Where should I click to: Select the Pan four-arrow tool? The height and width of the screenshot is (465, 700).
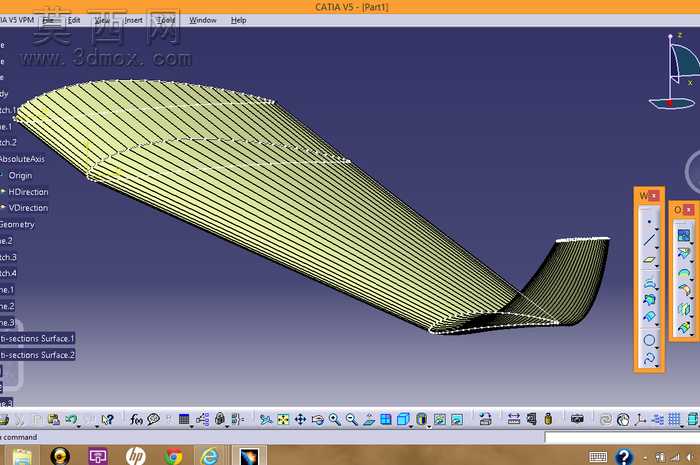[300, 419]
